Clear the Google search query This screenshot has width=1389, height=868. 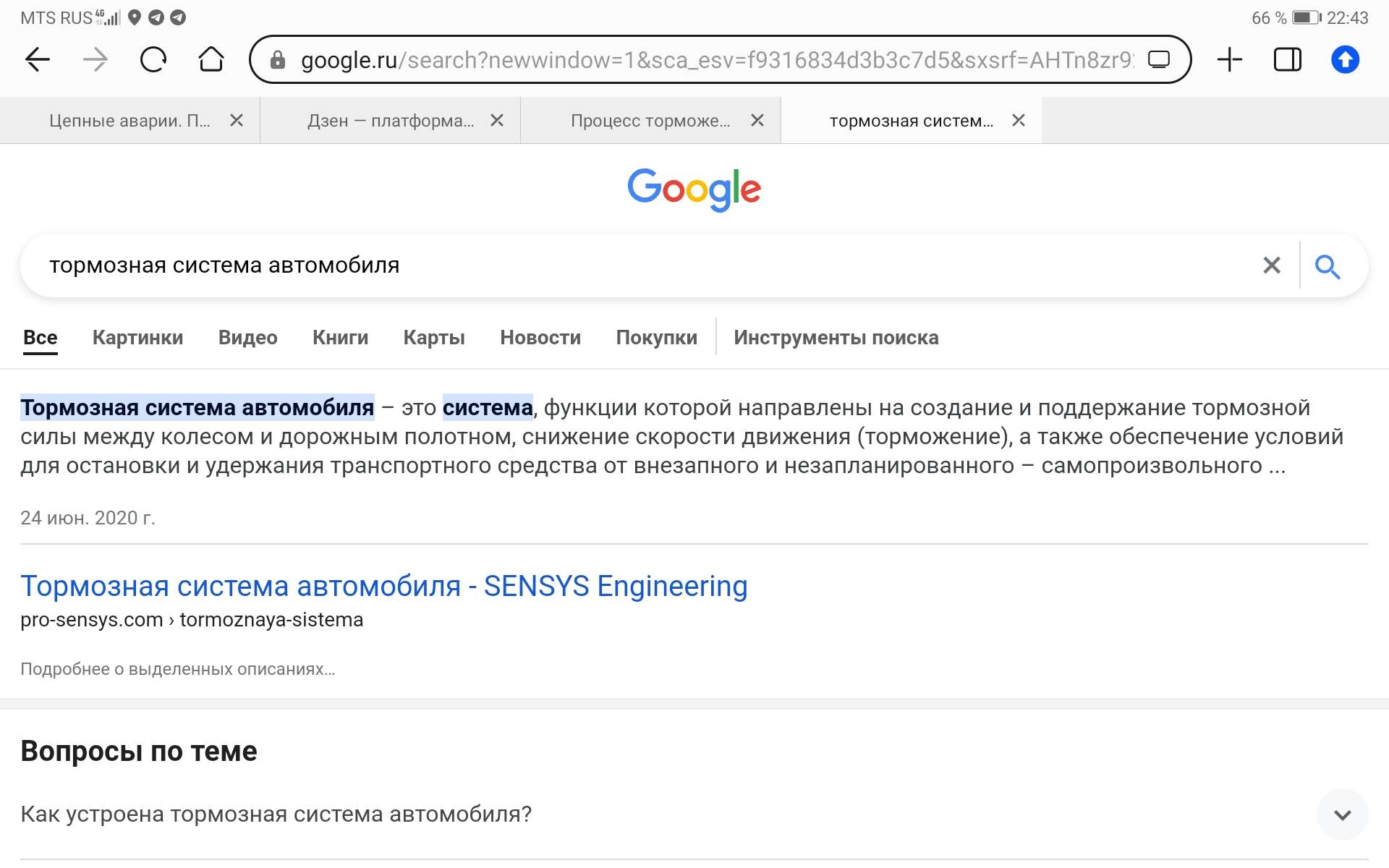pos(1271,265)
